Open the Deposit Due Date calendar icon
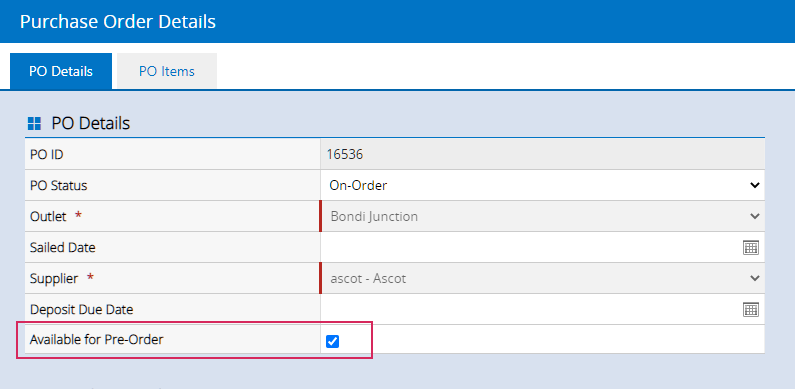This screenshot has width=795, height=389. tap(750, 309)
